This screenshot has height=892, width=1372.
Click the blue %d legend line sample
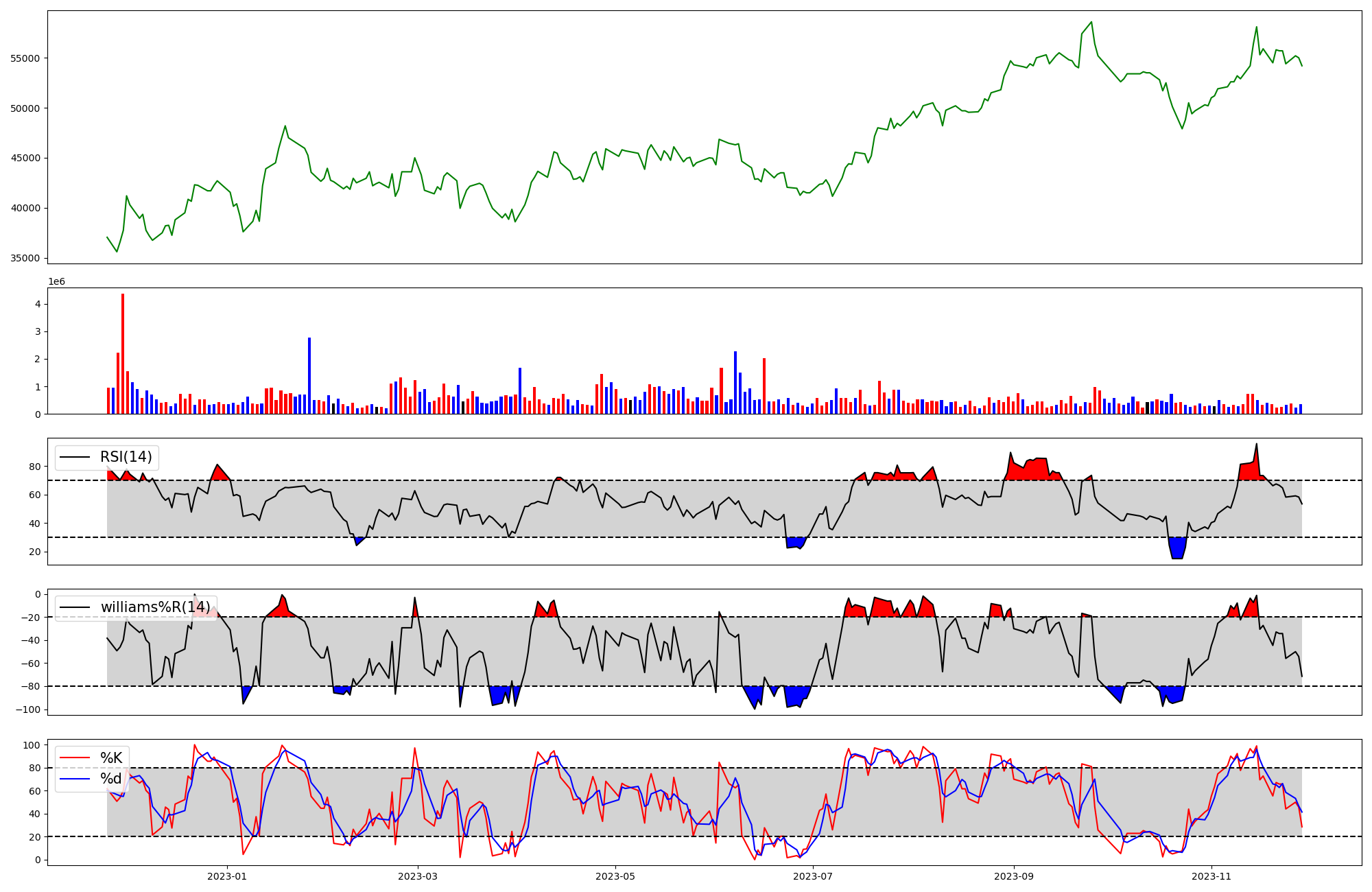[x=75, y=779]
